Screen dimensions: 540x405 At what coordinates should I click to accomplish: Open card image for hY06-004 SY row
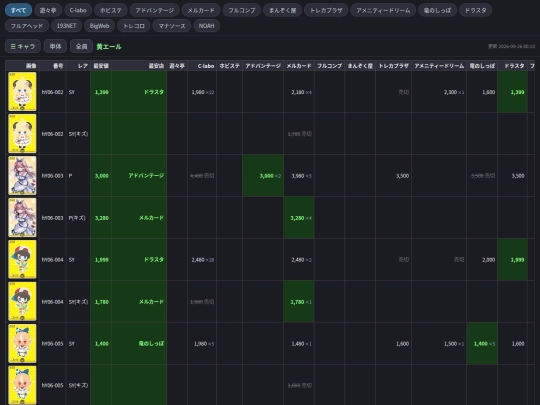click(x=22, y=259)
